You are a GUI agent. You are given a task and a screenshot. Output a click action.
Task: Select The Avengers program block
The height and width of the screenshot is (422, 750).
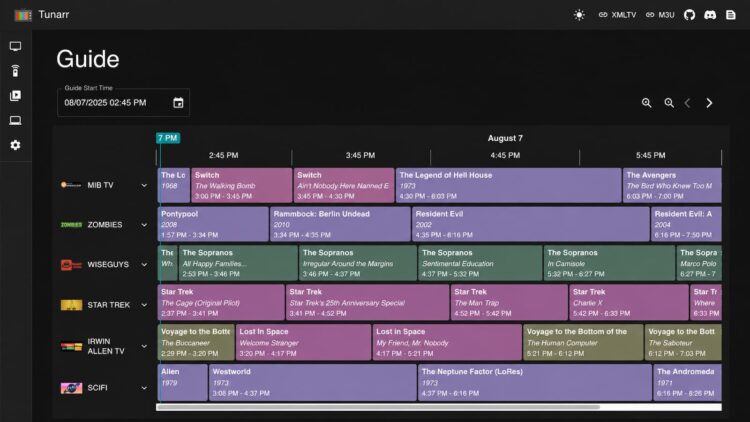(672, 185)
